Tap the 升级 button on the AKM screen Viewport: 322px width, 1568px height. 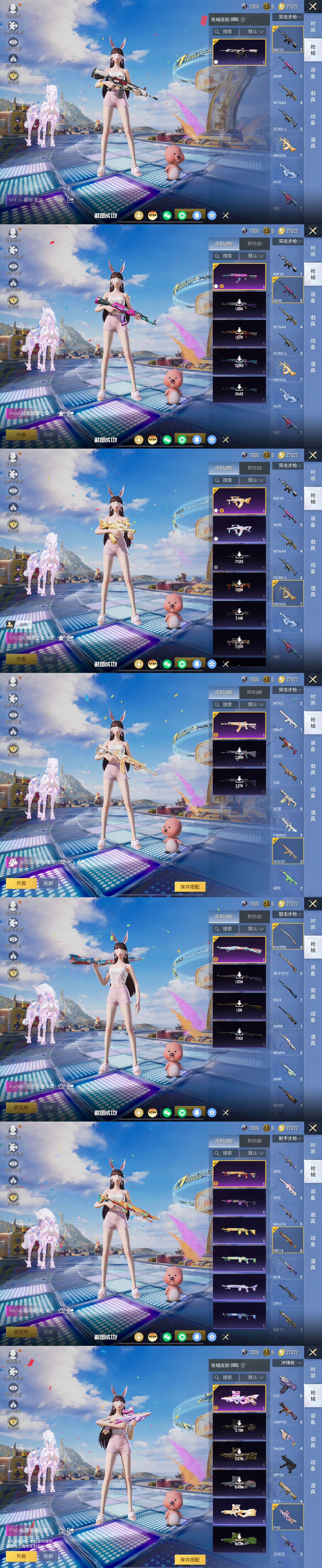click(x=21, y=435)
